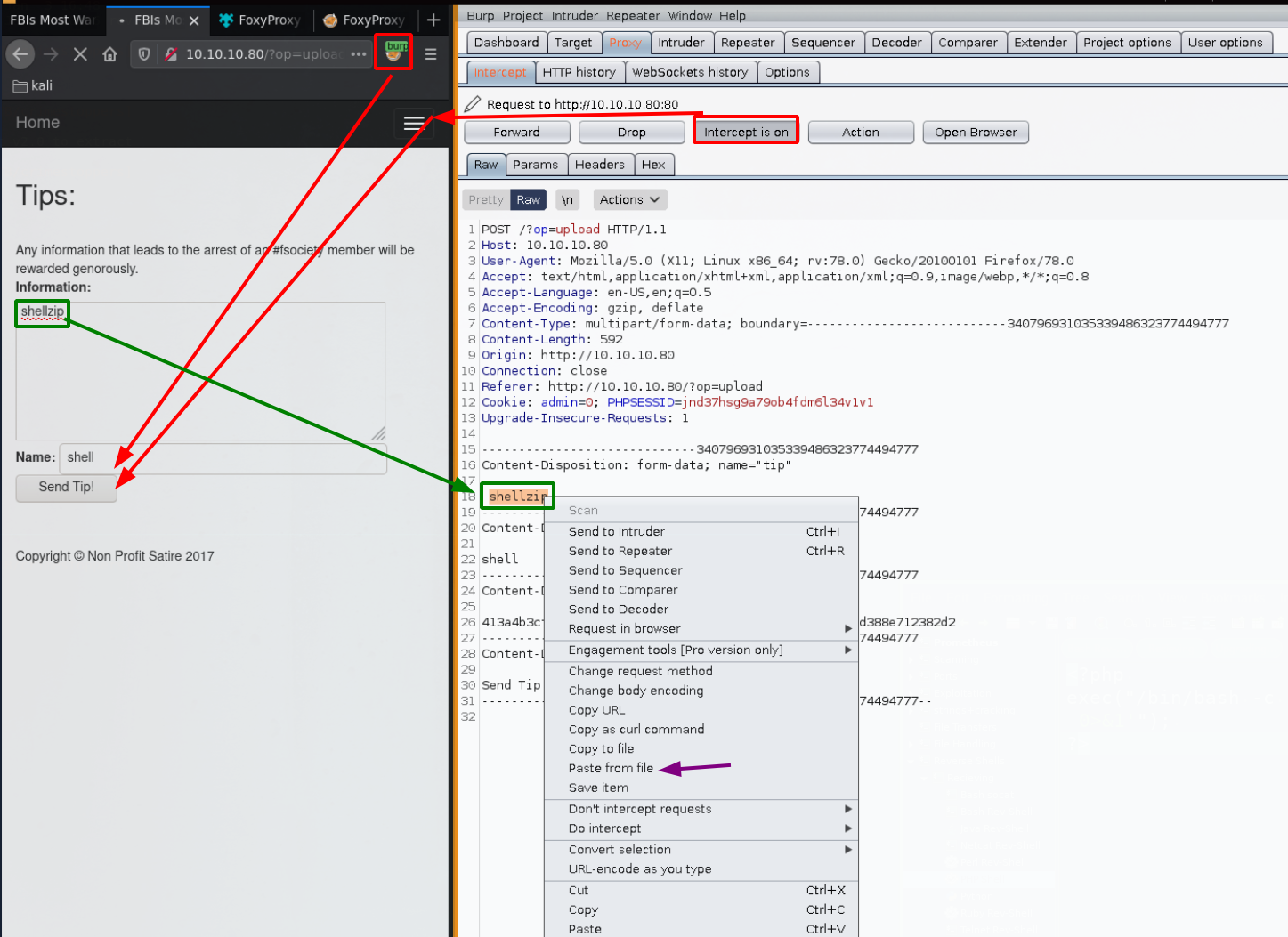
Task: Choose Change request method
Action: (701, 671)
